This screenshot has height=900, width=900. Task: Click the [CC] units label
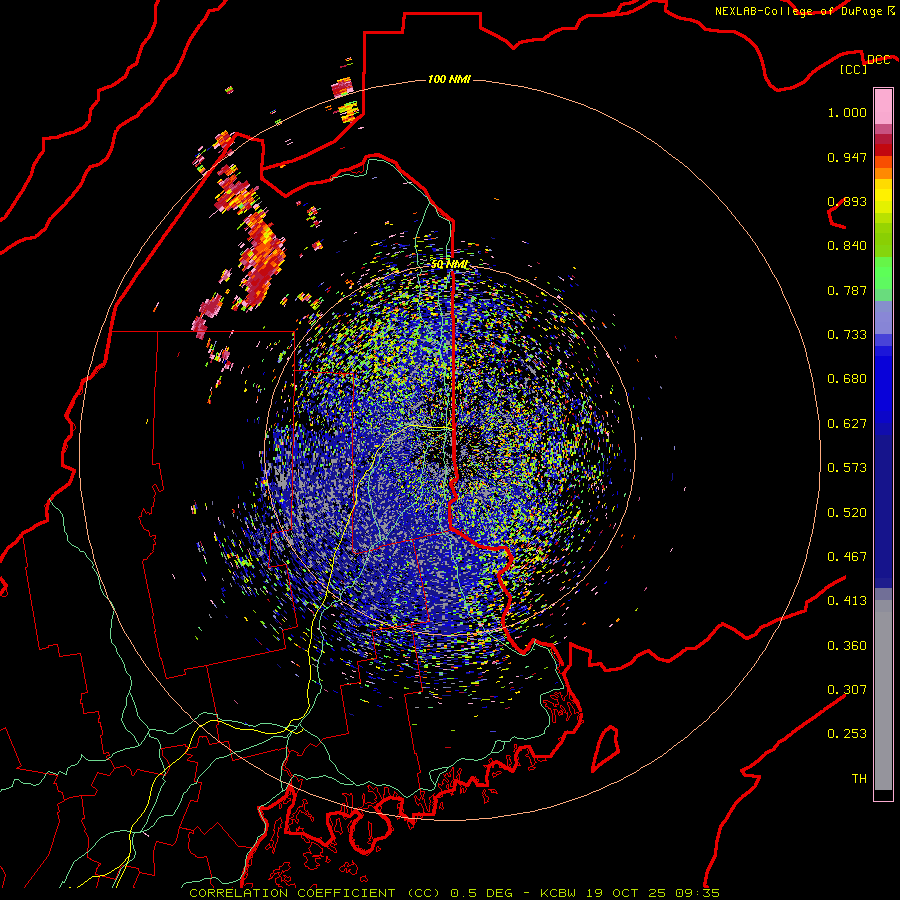click(x=854, y=70)
